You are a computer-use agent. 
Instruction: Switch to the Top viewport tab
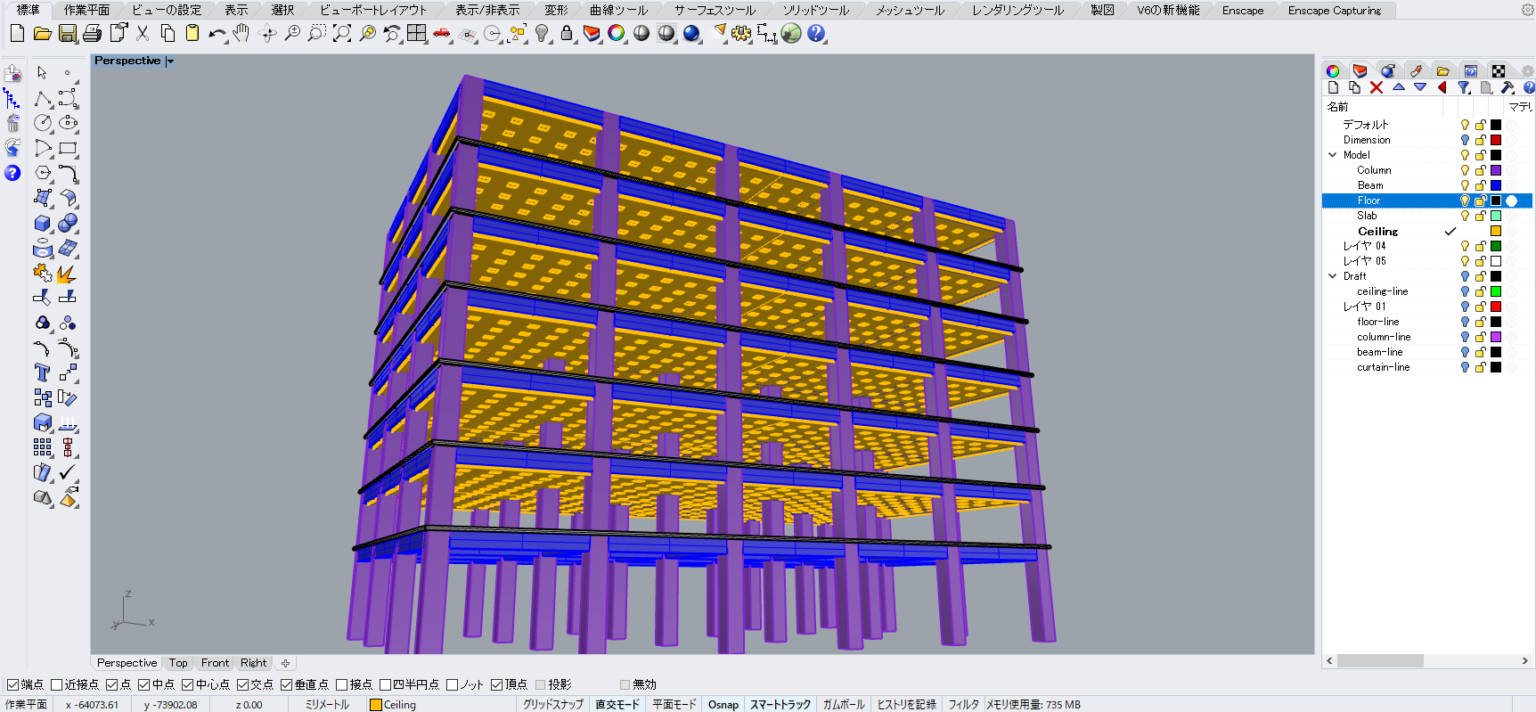(178, 663)
